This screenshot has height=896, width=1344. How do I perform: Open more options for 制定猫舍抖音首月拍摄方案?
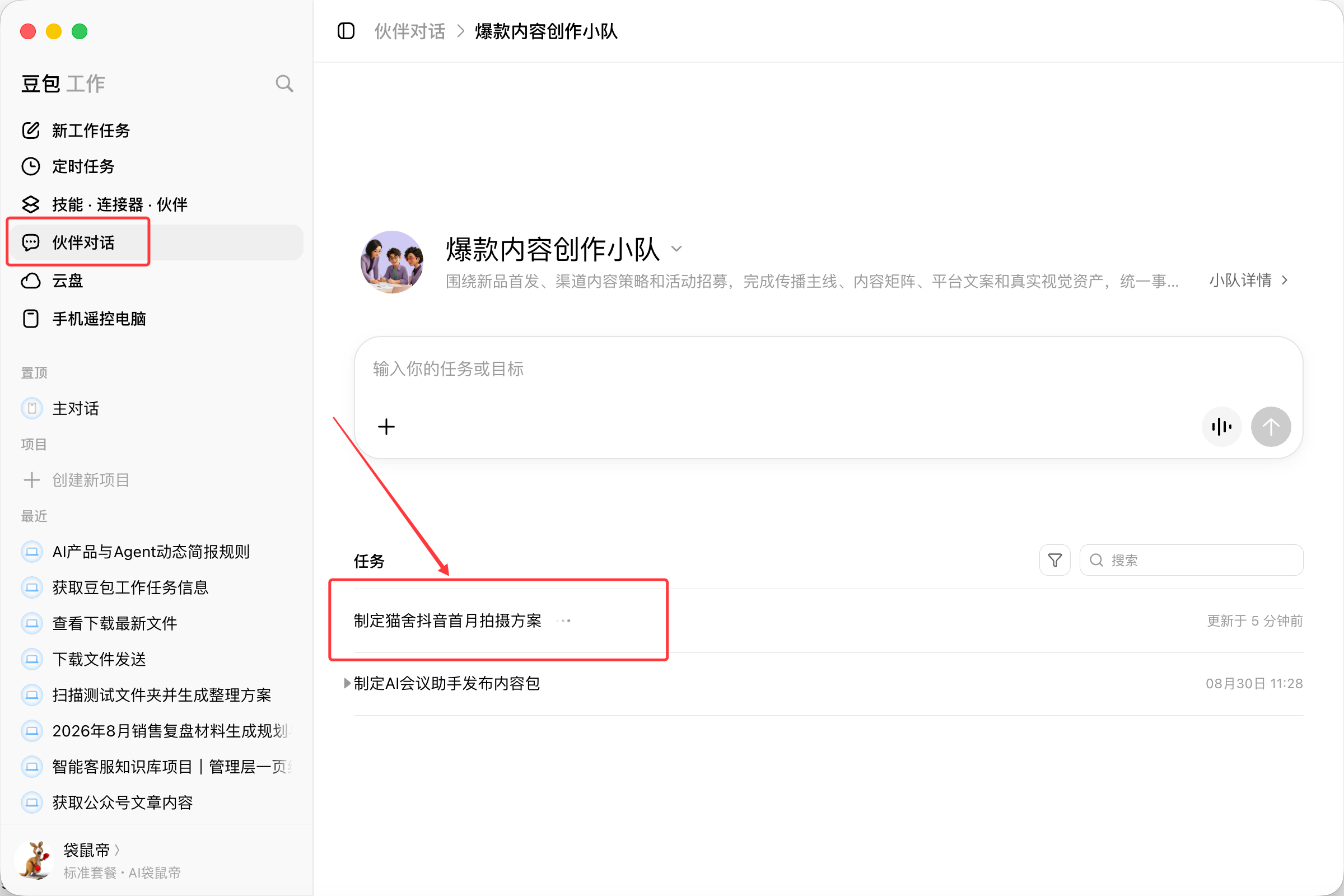coord(563,620)
